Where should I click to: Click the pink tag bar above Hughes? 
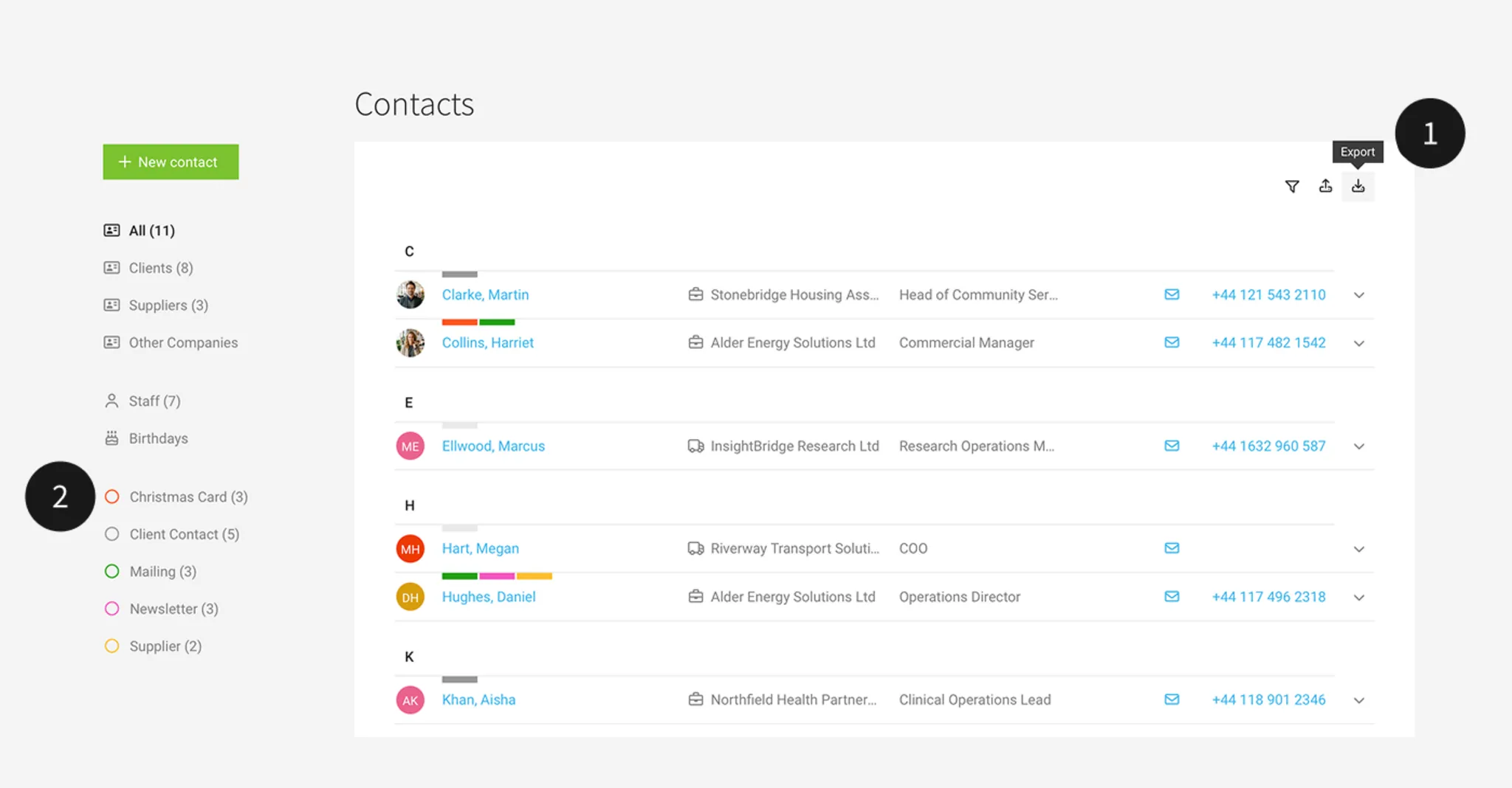click(497, 576)
